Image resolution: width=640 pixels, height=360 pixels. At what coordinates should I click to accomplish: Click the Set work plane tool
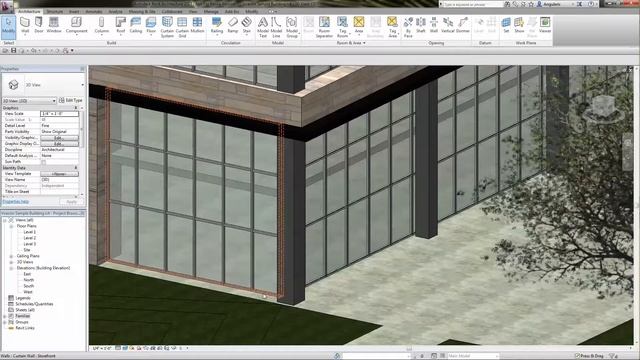[506, 26]
